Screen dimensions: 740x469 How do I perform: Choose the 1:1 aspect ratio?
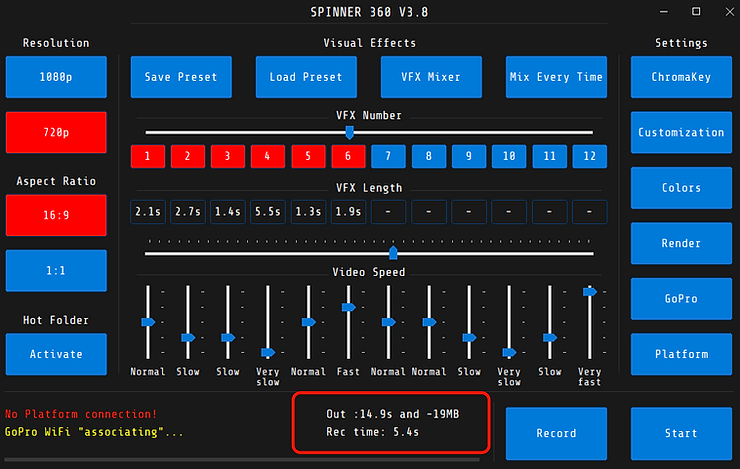[56, 271]
